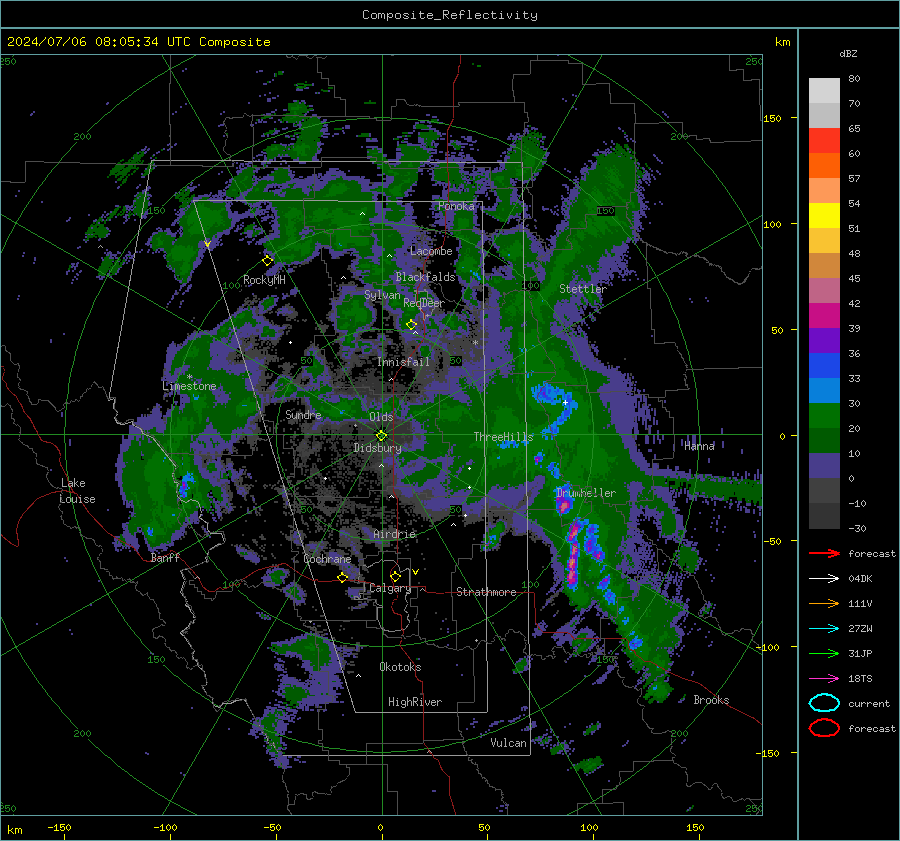The image size is (900, 841).
Task: Click the yellow radar-center diamond at Didsbury
Action: tap(381, 436)
